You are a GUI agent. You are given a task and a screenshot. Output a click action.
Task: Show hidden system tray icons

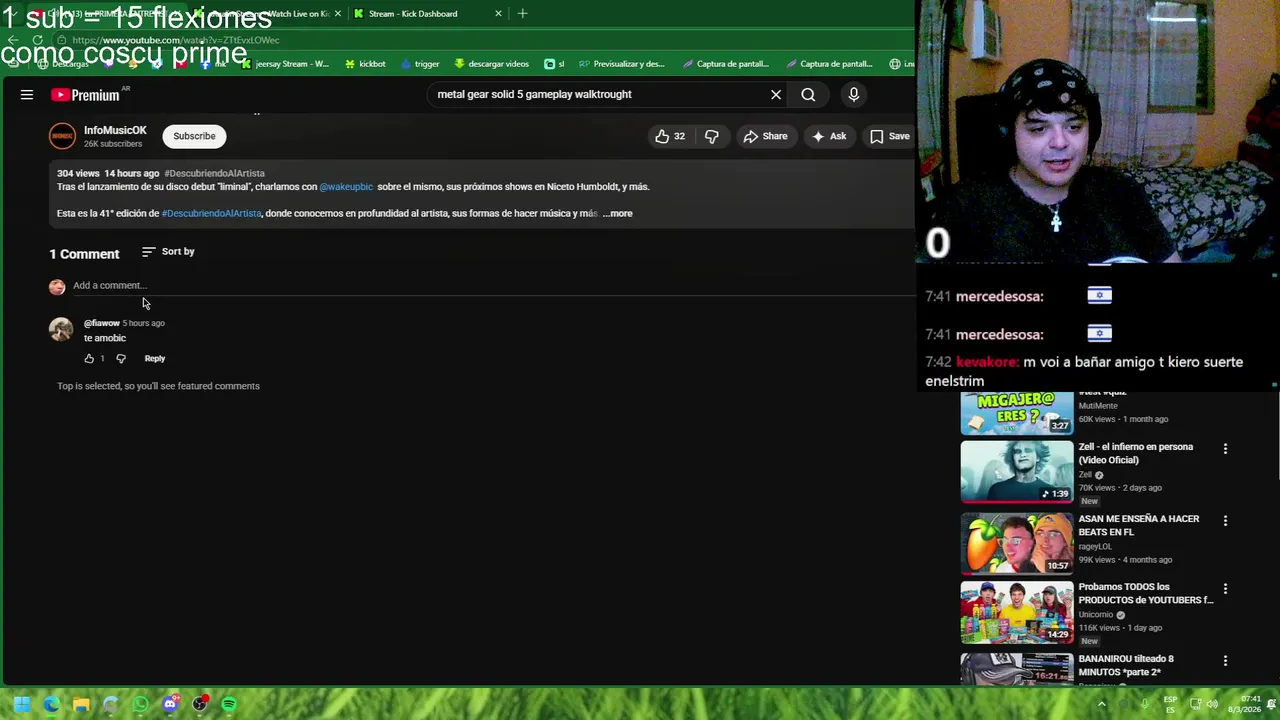click(x=1102, y=705)
